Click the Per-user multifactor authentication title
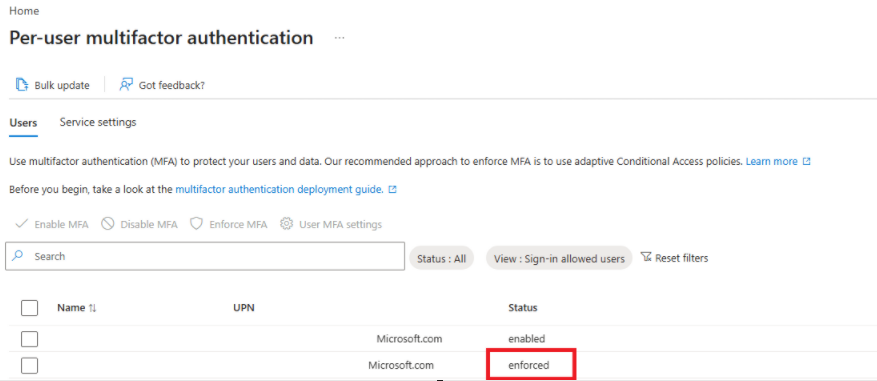877x381 pixels. pyautogui.click(x=161, y=37)
